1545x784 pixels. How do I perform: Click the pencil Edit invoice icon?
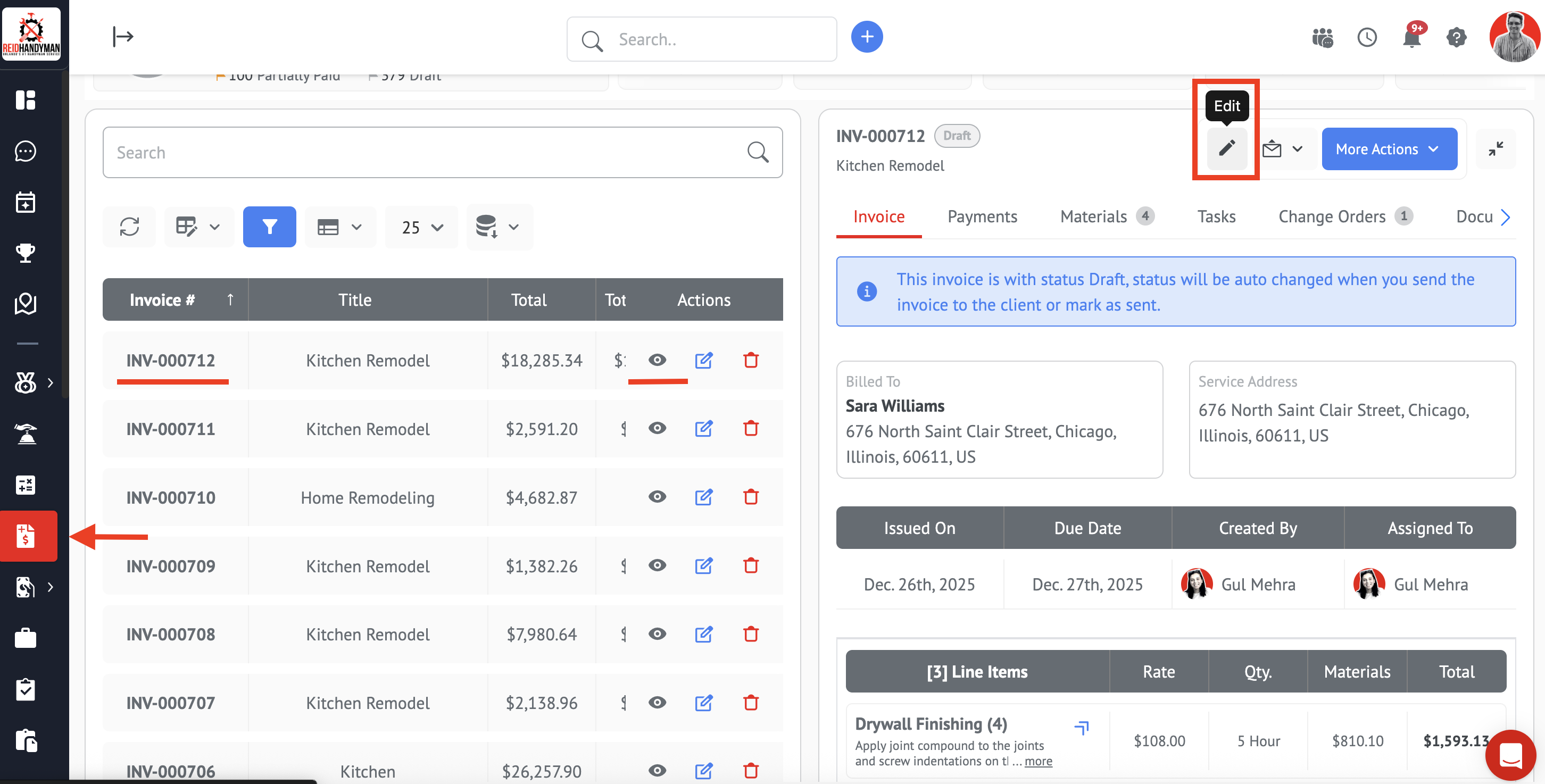[x=1226, y=148]
